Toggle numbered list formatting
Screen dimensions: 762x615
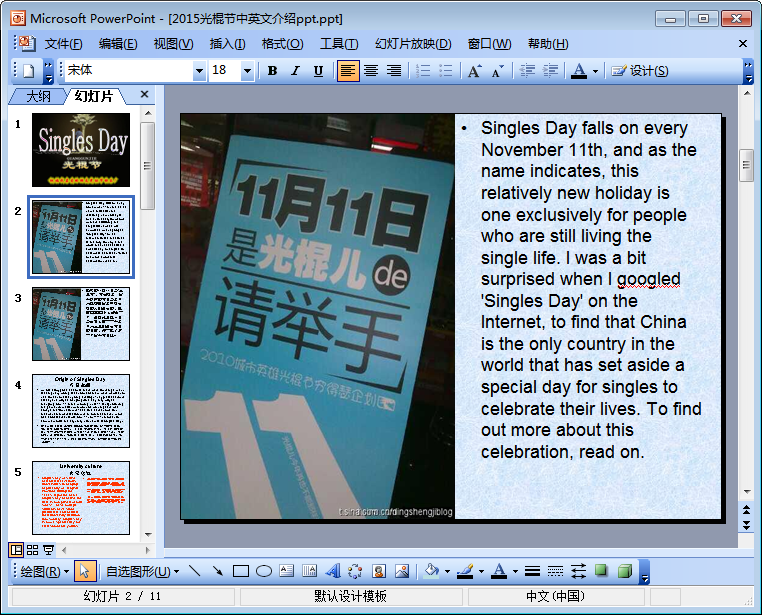point(423,71)
